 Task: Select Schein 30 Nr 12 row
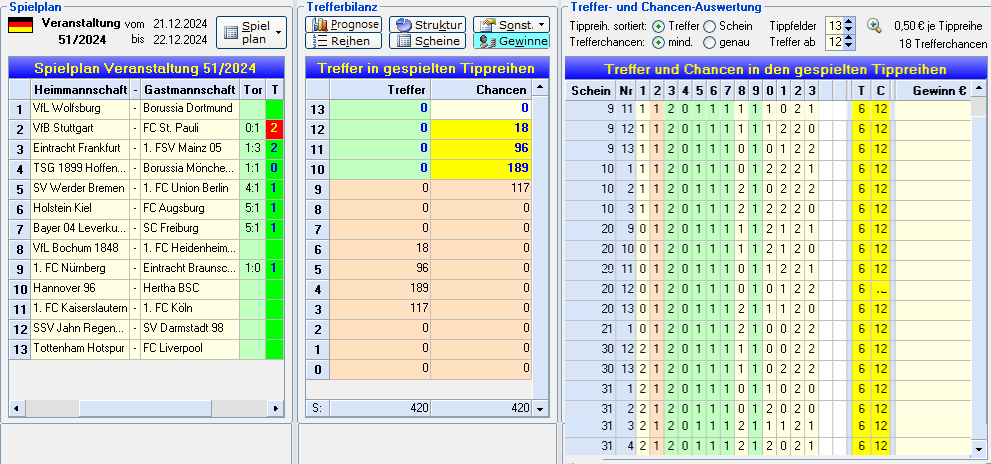[768, 350]
